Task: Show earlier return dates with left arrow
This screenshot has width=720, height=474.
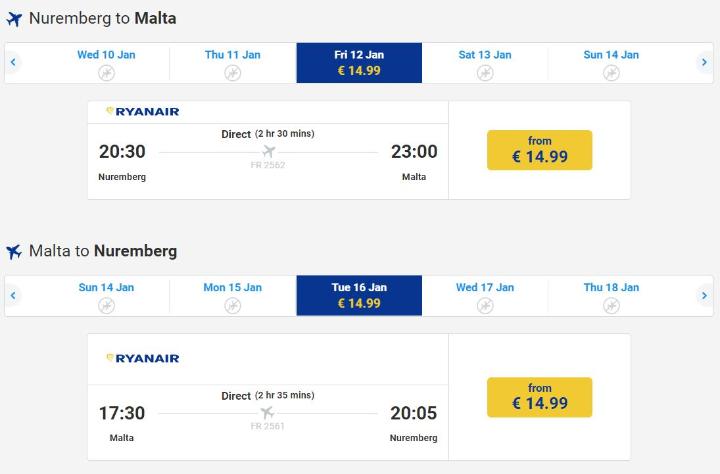Action: tap(13, 296)
